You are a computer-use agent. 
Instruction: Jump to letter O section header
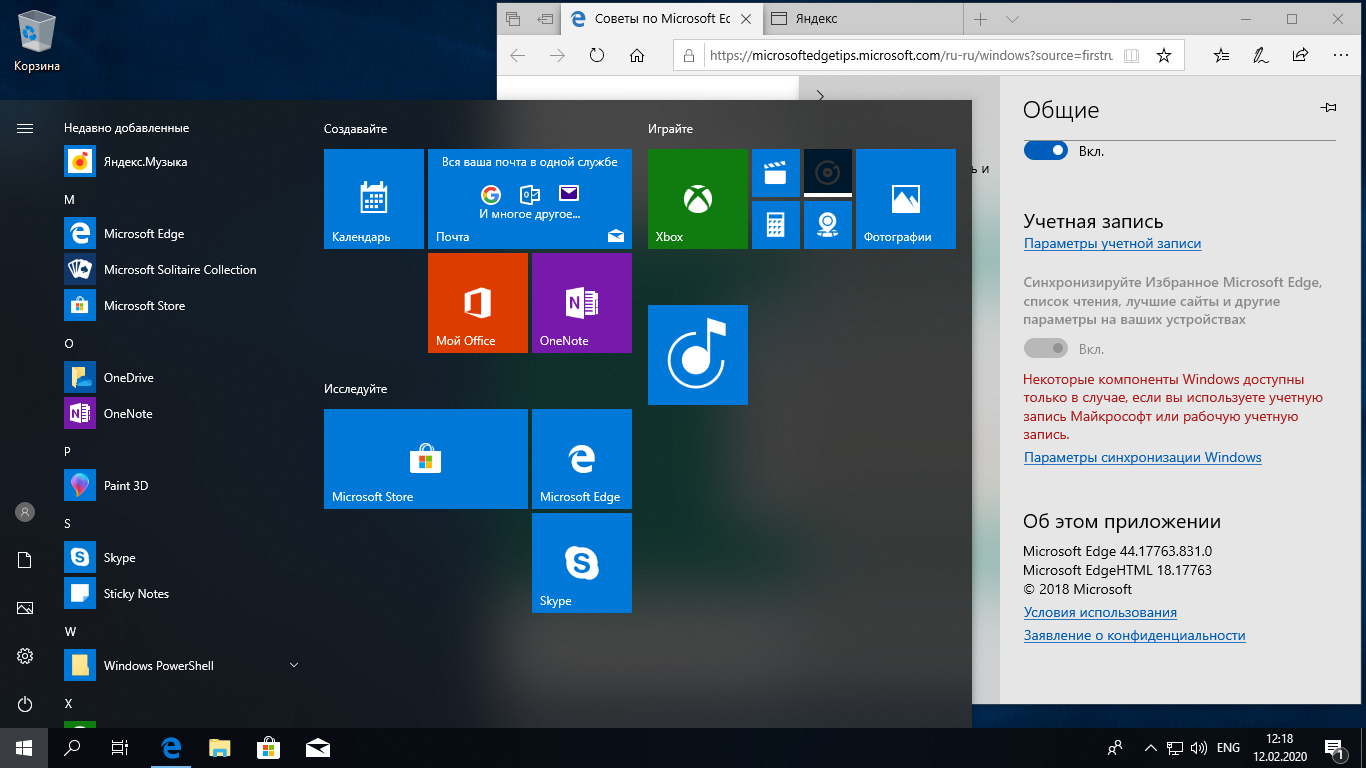[x=69, y=344]
